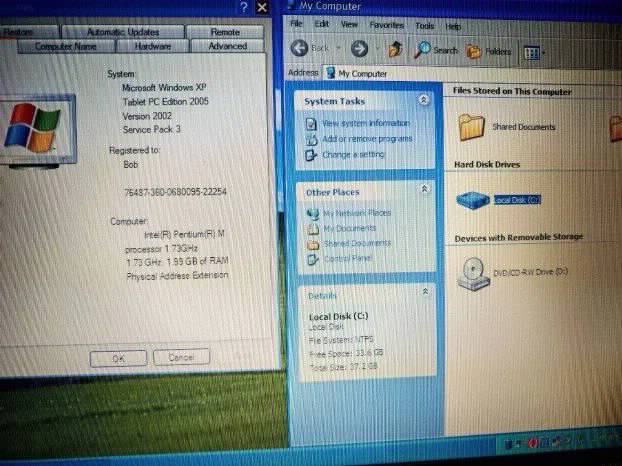This screenshot has width=622, height=466.
Task: Go to Control Panel link
Action: click(x=347, y=259)
